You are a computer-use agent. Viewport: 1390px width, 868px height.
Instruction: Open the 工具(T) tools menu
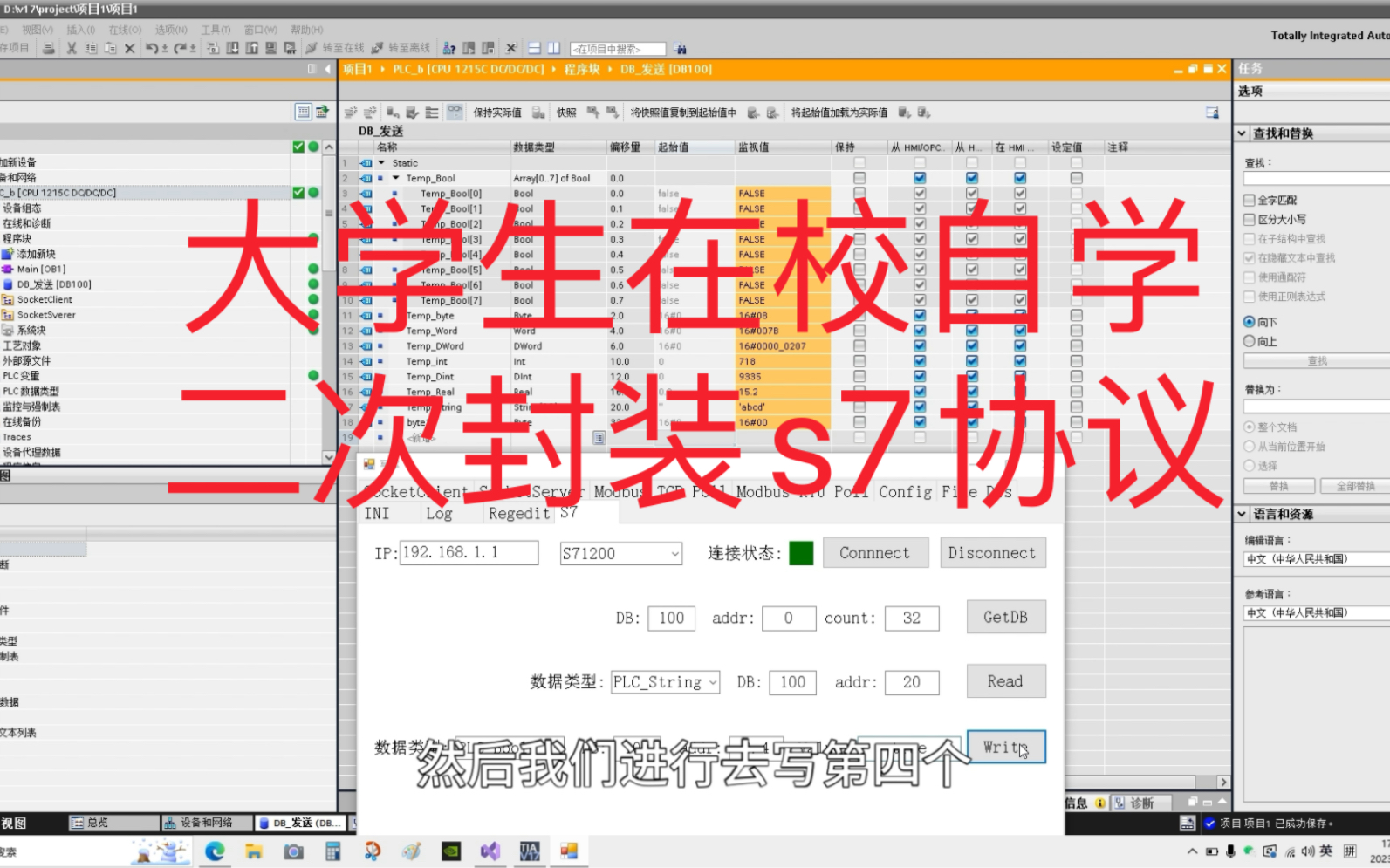click(216, 30)
